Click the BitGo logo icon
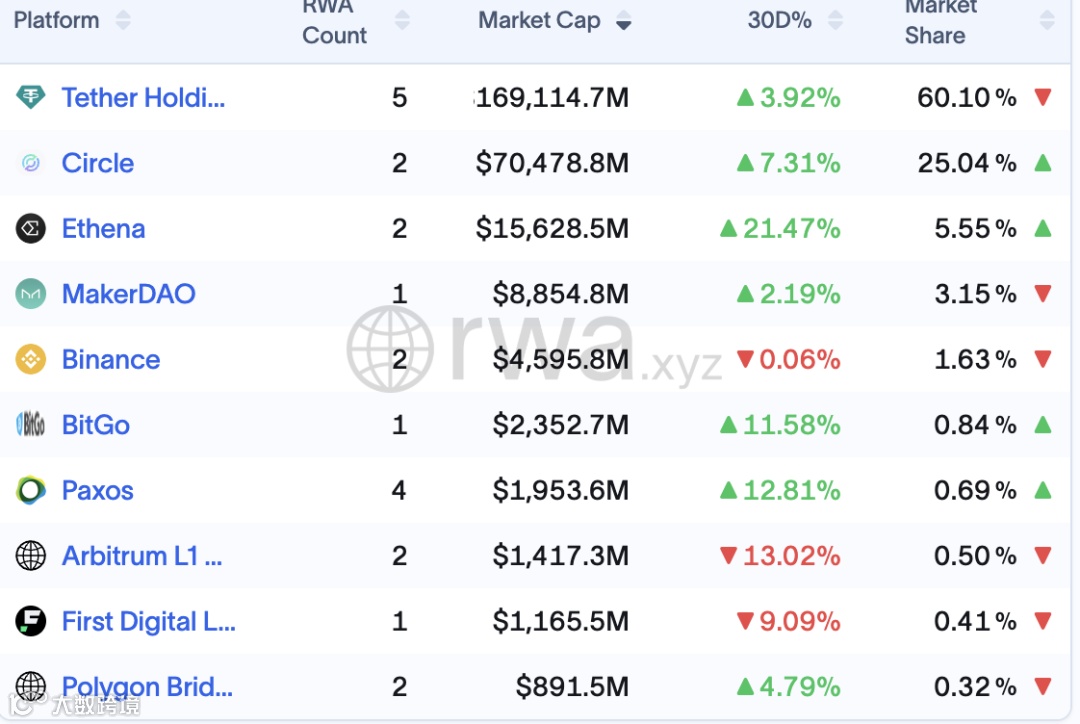The width and height of the screenshot is (1080, 724). [31, 425]
